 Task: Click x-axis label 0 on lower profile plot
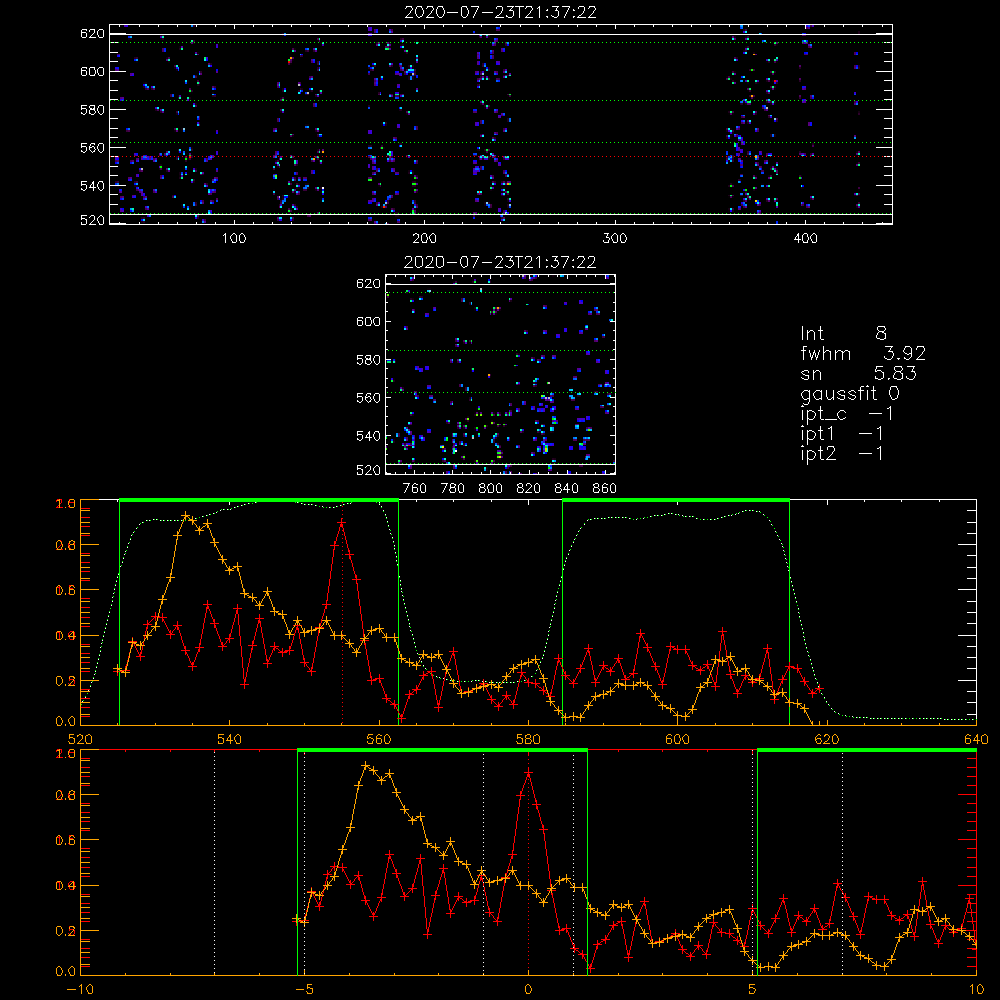[x=528, y=989]
